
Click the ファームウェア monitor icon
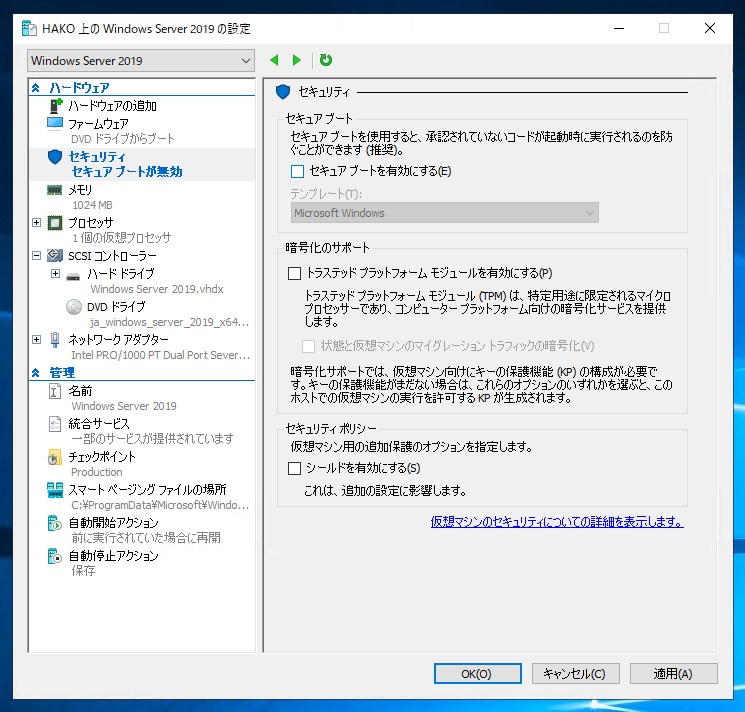[55, 123]
